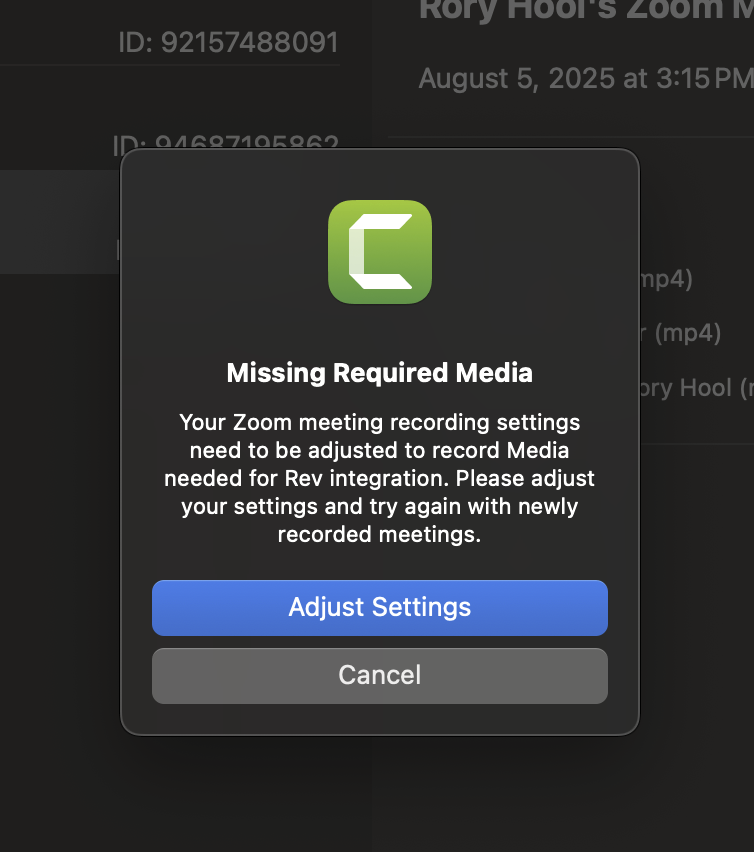Click the highlighted meeting row in sidebar
Viewport: 754px width, 852px height.
click(x=60, y=222)
